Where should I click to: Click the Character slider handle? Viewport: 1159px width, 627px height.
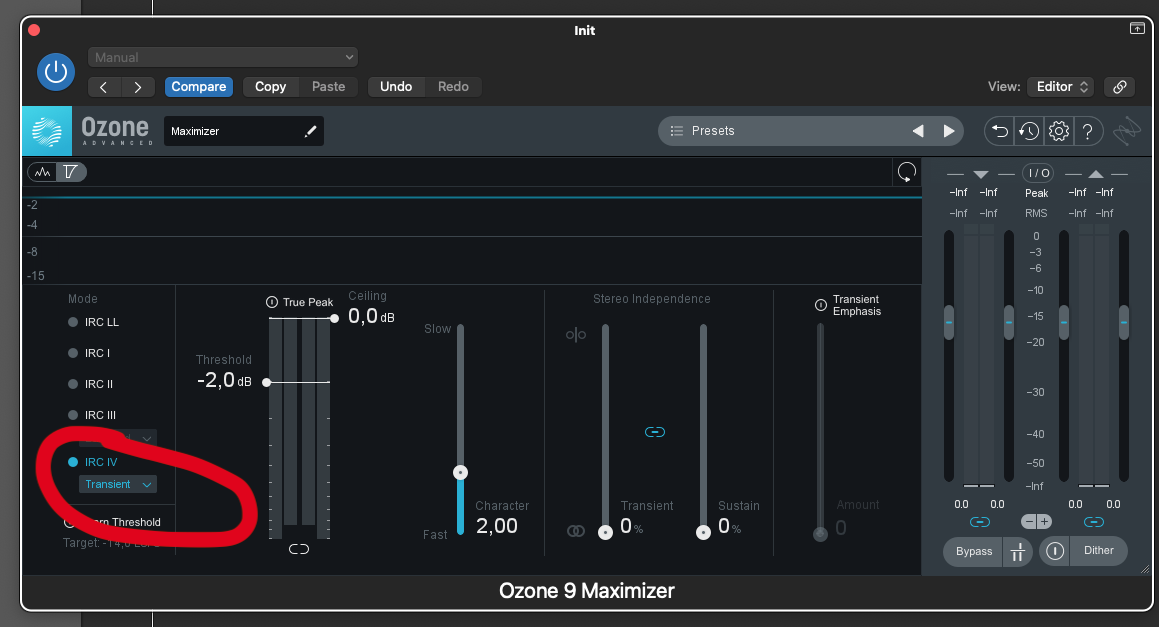460,472
